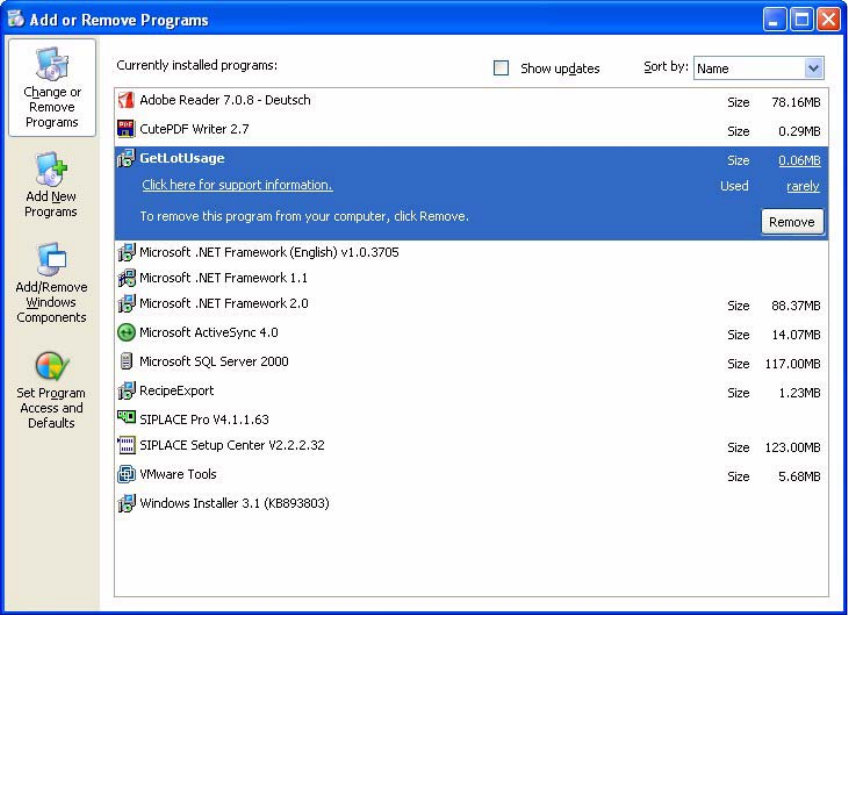848x796 pixels.
Task: Click the .NET Framework 1.1 icon
Action: 126,278
